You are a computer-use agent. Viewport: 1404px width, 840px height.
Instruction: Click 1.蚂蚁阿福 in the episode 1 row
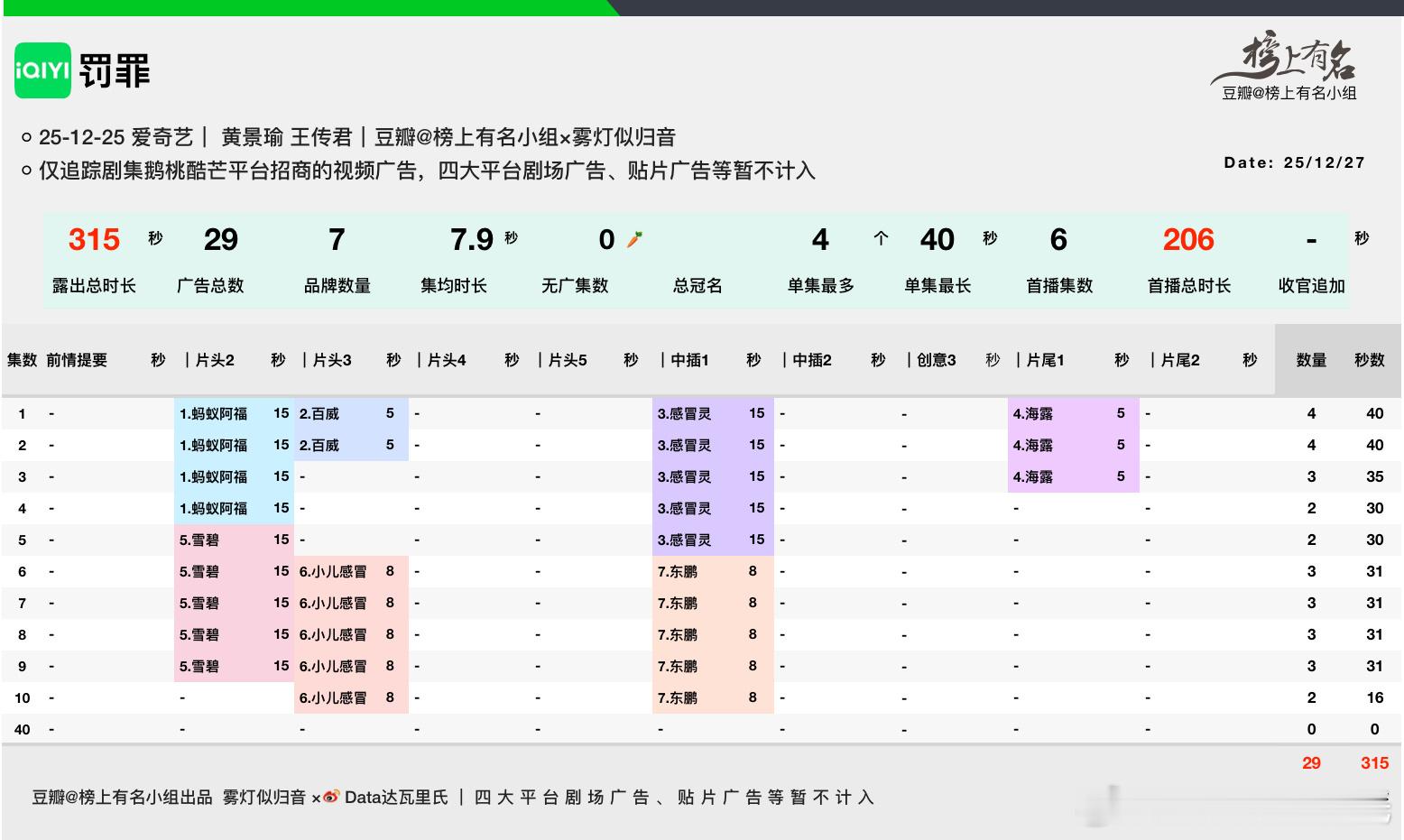(x=213, y=414)
